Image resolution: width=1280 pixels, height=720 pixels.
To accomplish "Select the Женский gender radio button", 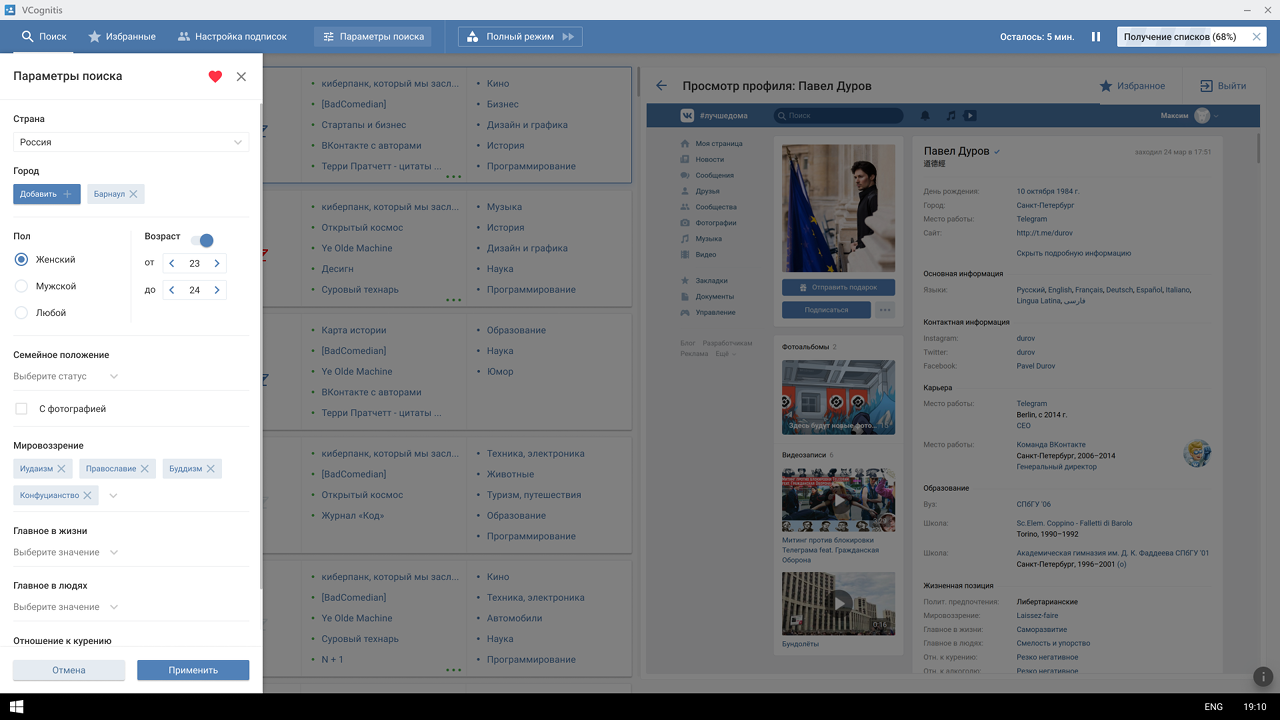I will click(21, 259).
